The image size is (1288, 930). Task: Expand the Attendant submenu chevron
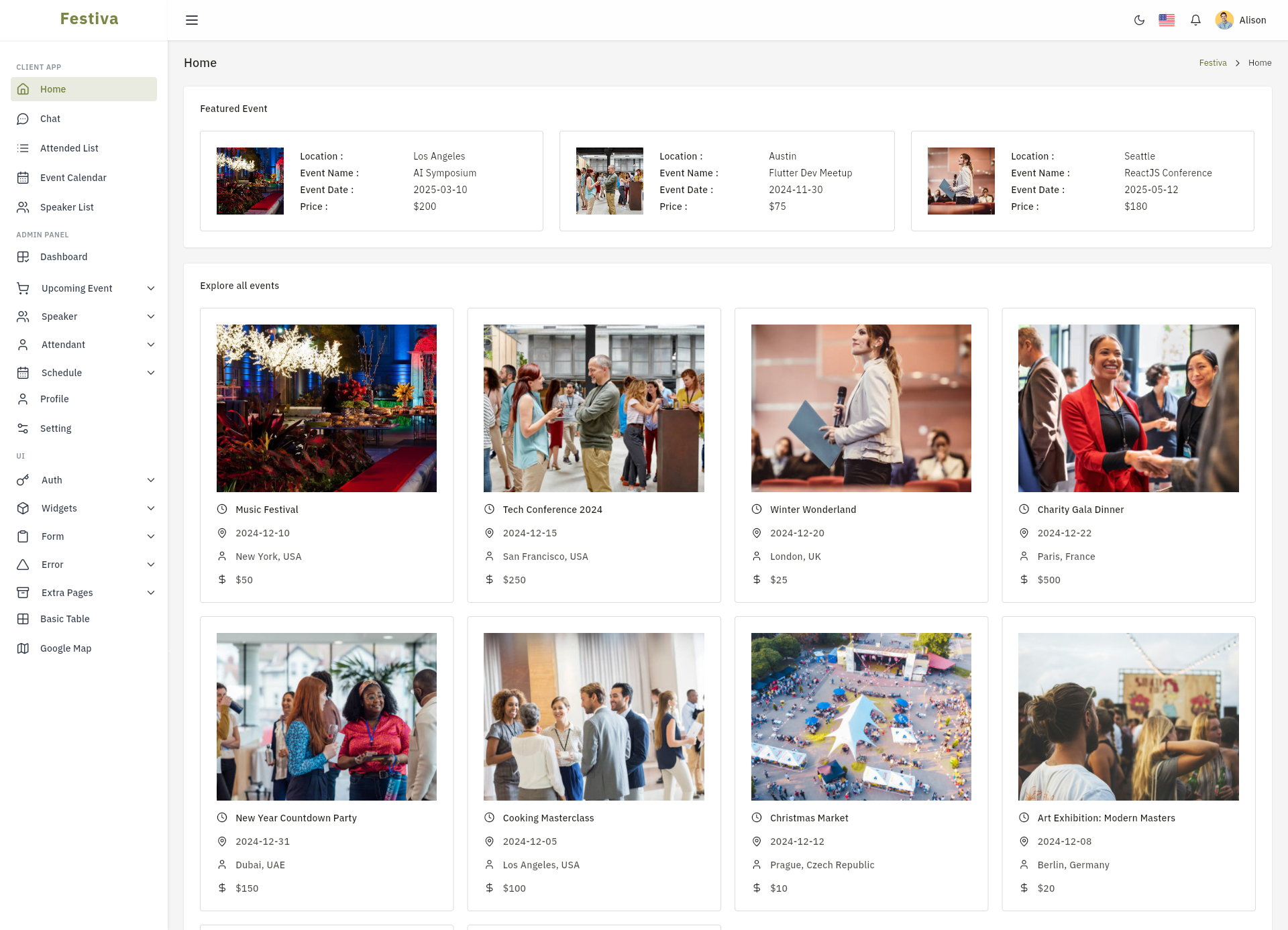click(151, 345)
